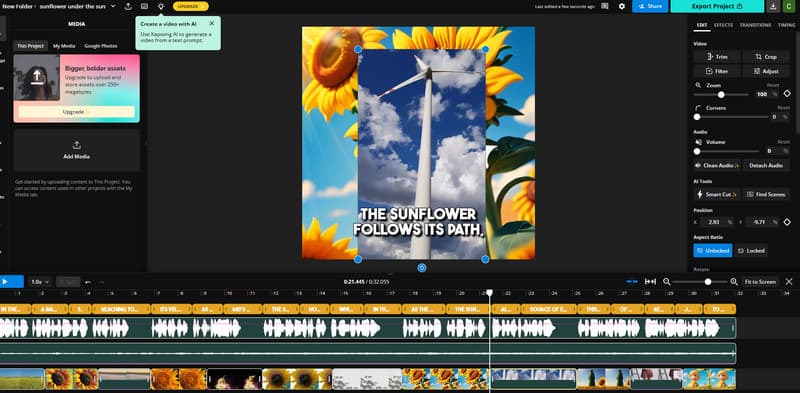
Task: Click the timeline zoom out magnifier
Action: 666,282
